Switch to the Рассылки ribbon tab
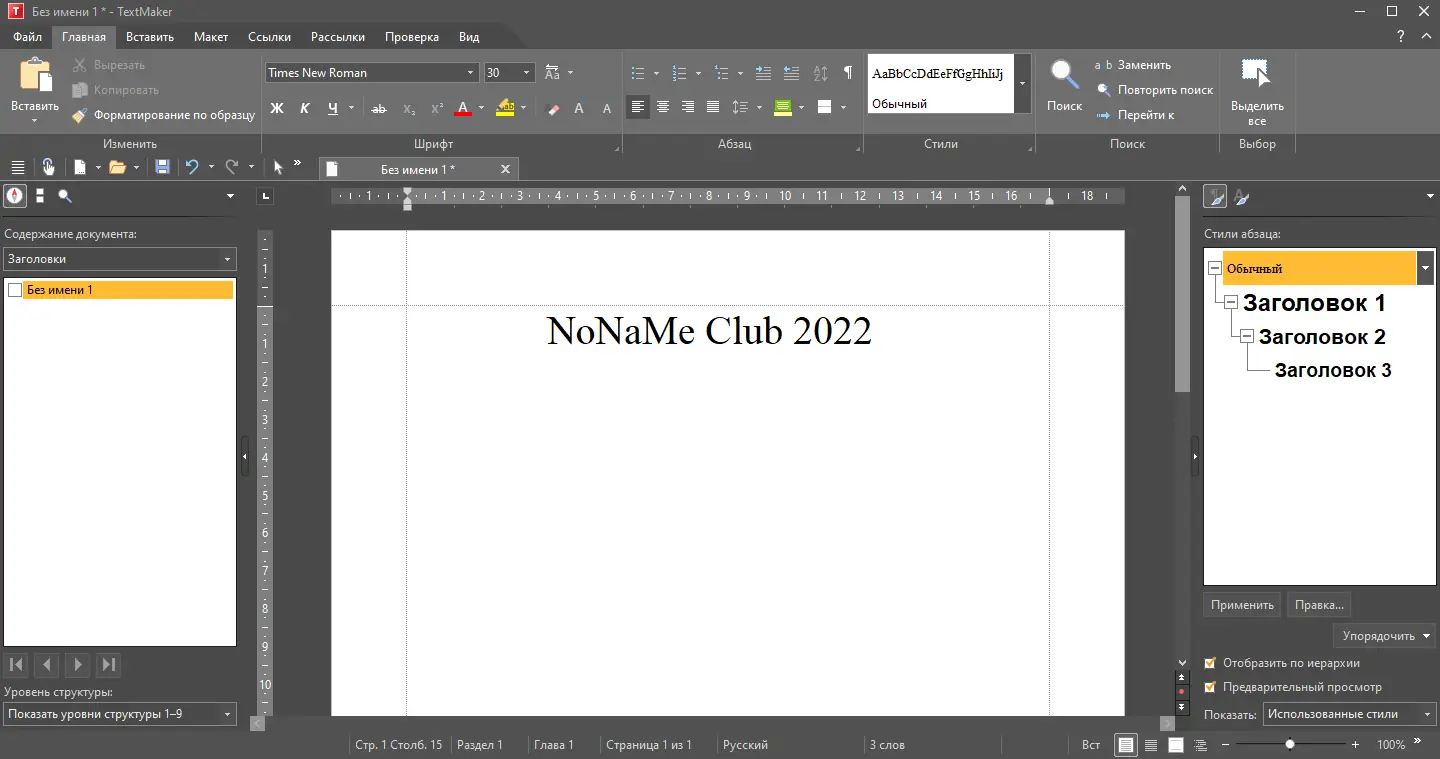Screen dimensions: 1440x759 338,37
